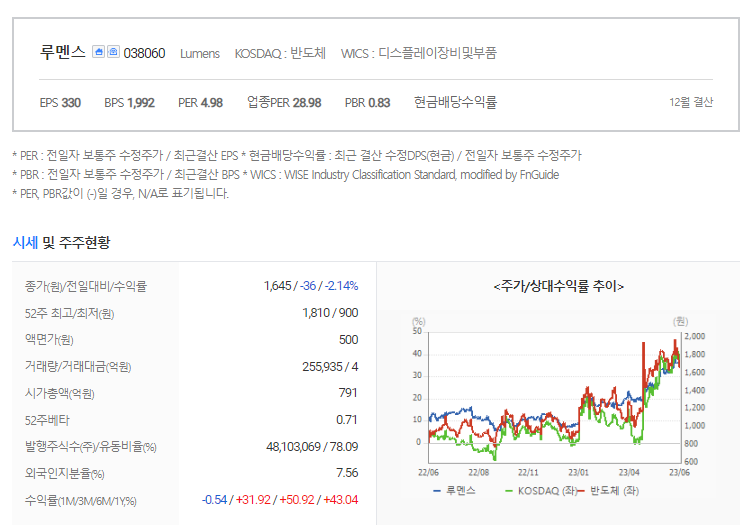Click the 현금배당수익률 label

[x=455, y=102]
